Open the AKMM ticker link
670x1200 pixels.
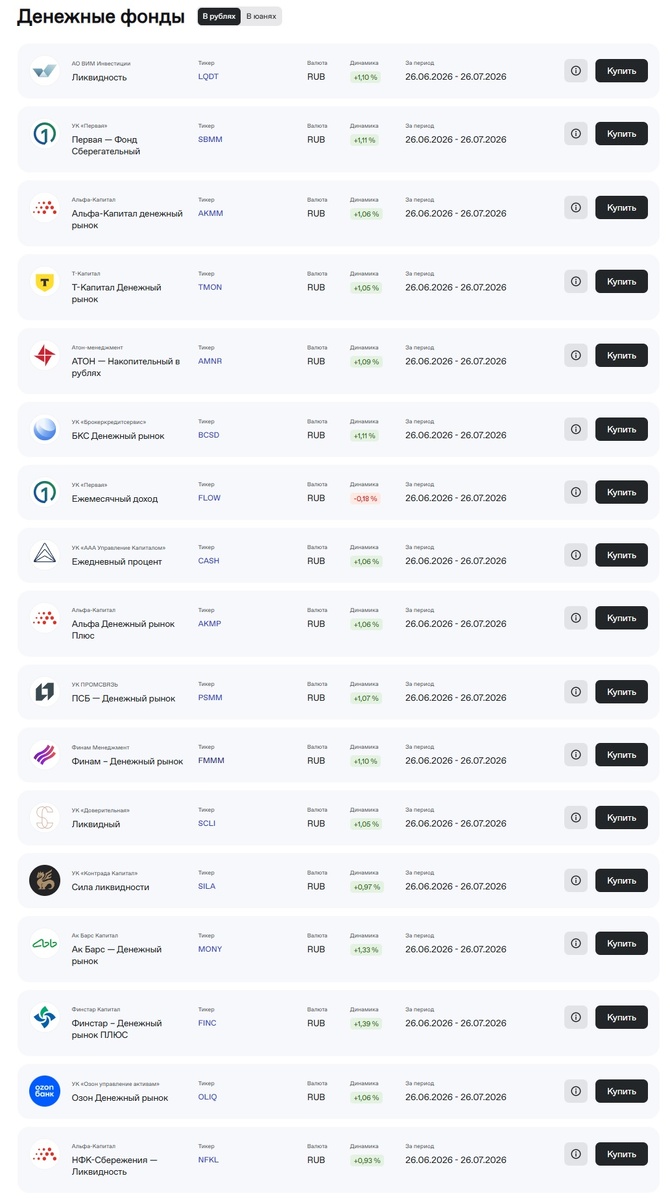coord(210,213)
